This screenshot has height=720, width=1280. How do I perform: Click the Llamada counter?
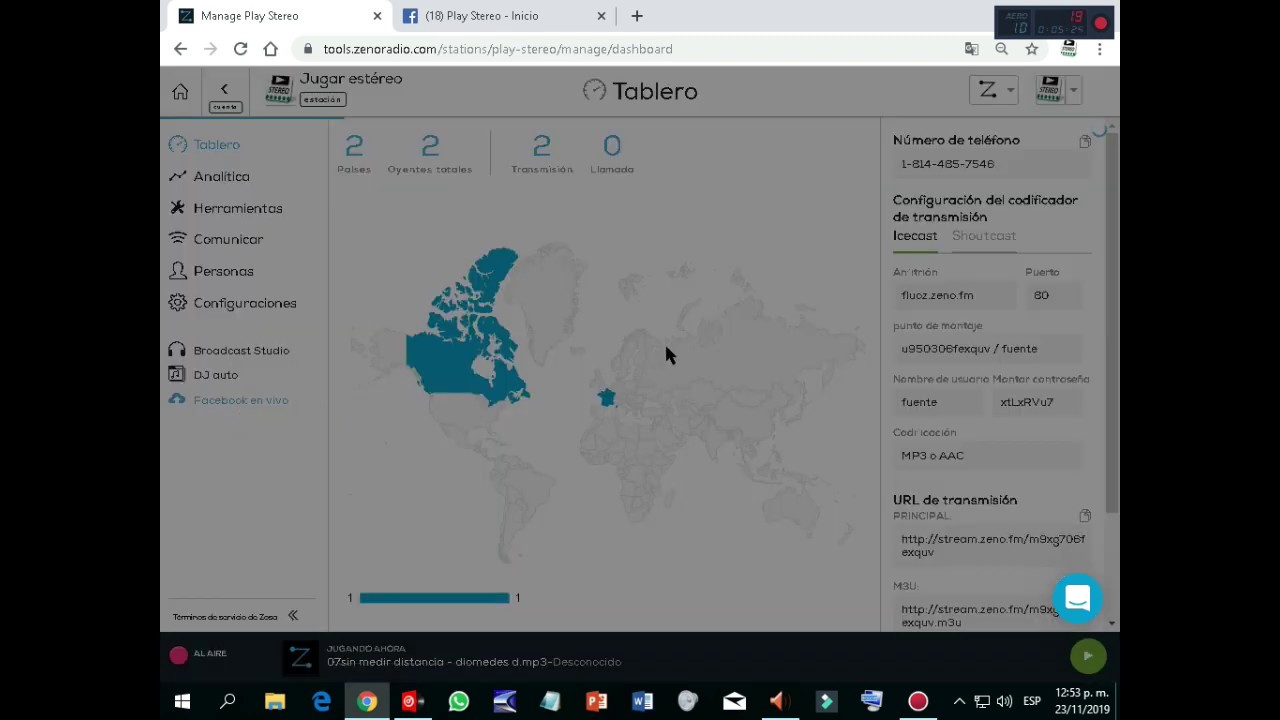(612, 154)
